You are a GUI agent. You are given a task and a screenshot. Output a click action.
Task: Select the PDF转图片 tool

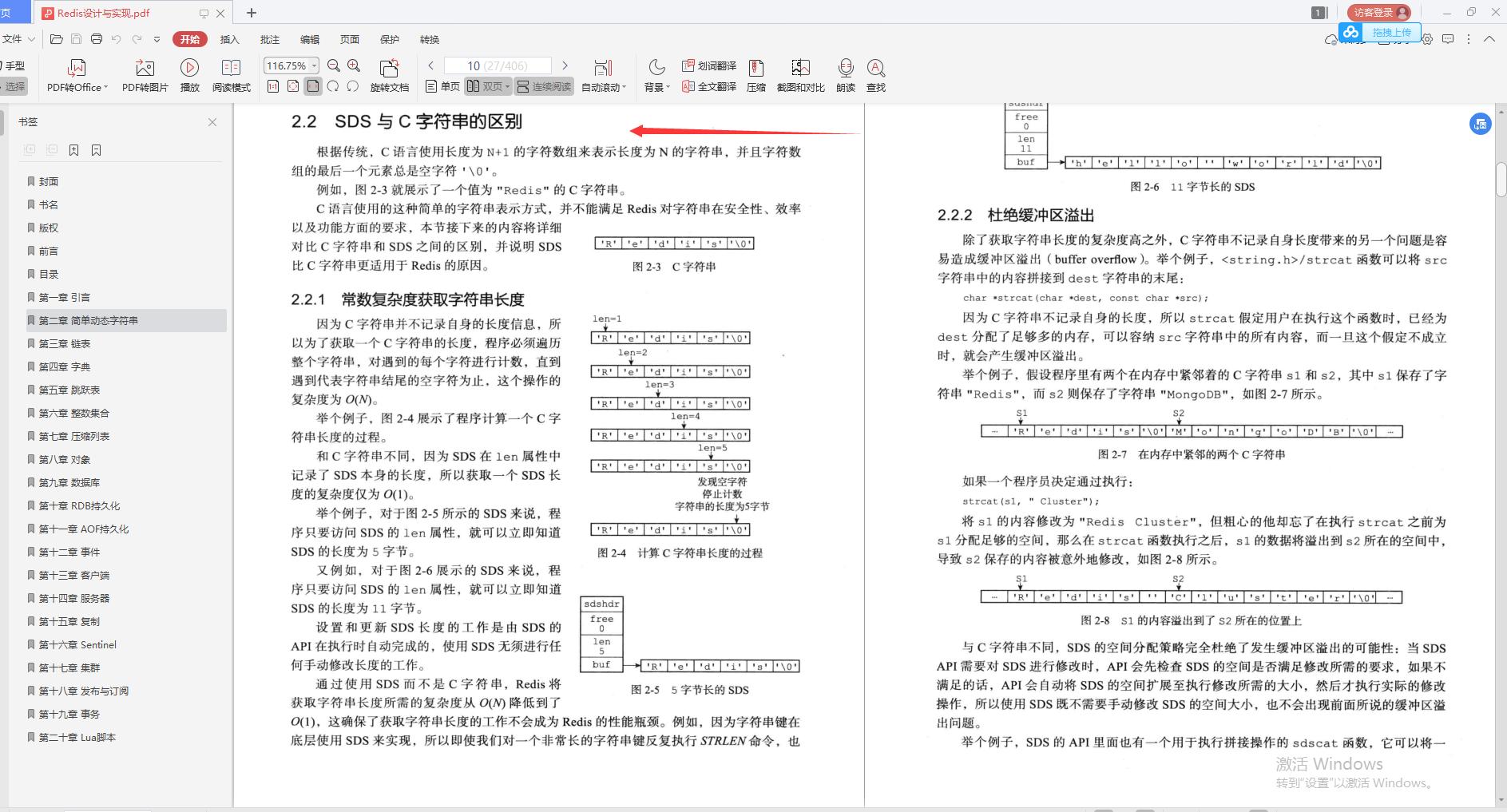point(145,74)
